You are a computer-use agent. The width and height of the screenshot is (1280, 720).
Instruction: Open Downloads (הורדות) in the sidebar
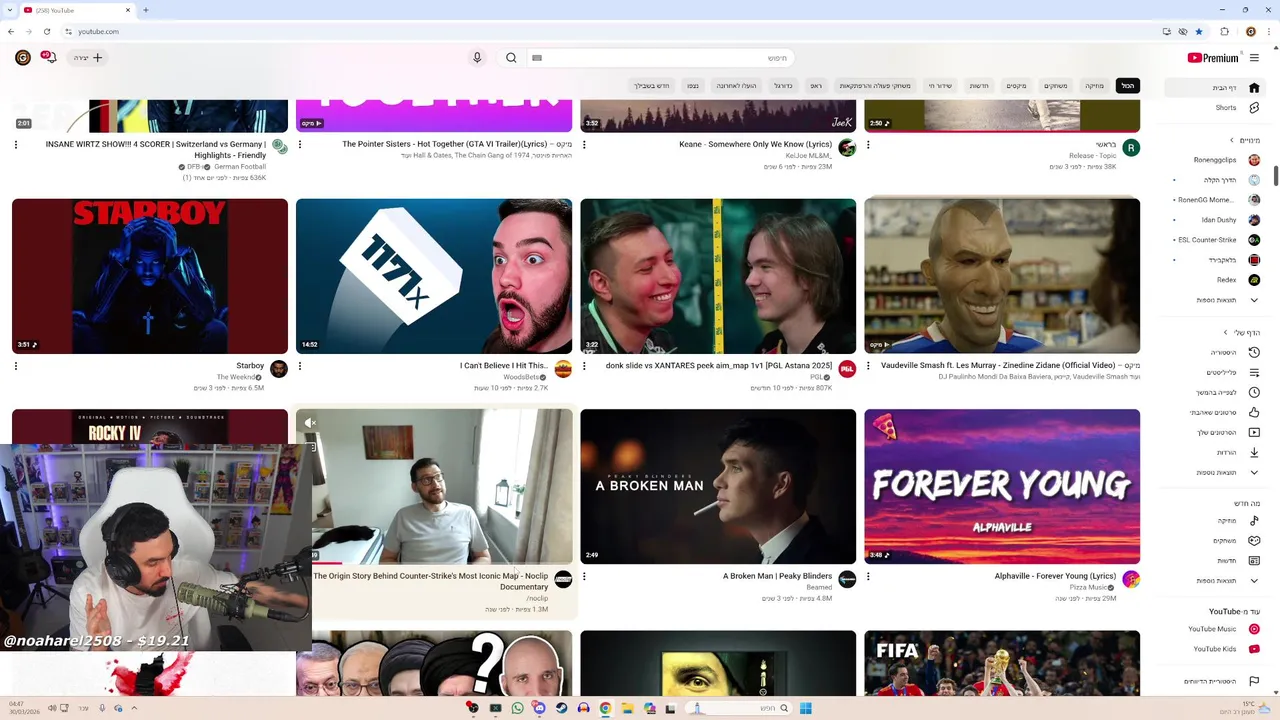pyautogui.click(x=1226, y=452)
